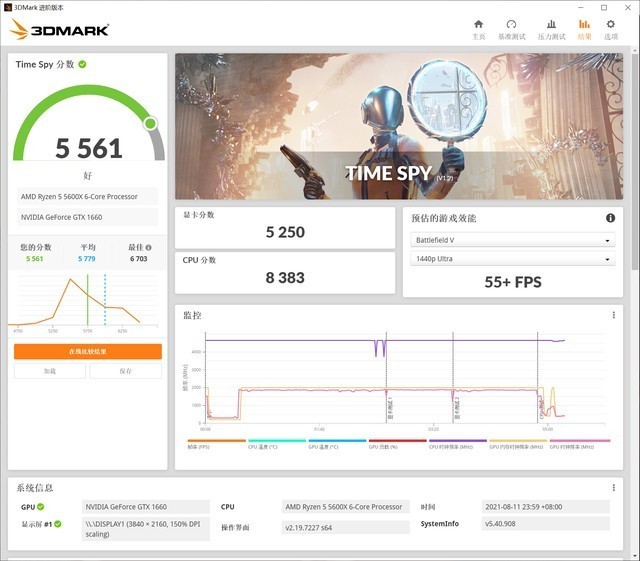Click the Time Spy banner image
The image size is (640, 561).
click(399, 126)
